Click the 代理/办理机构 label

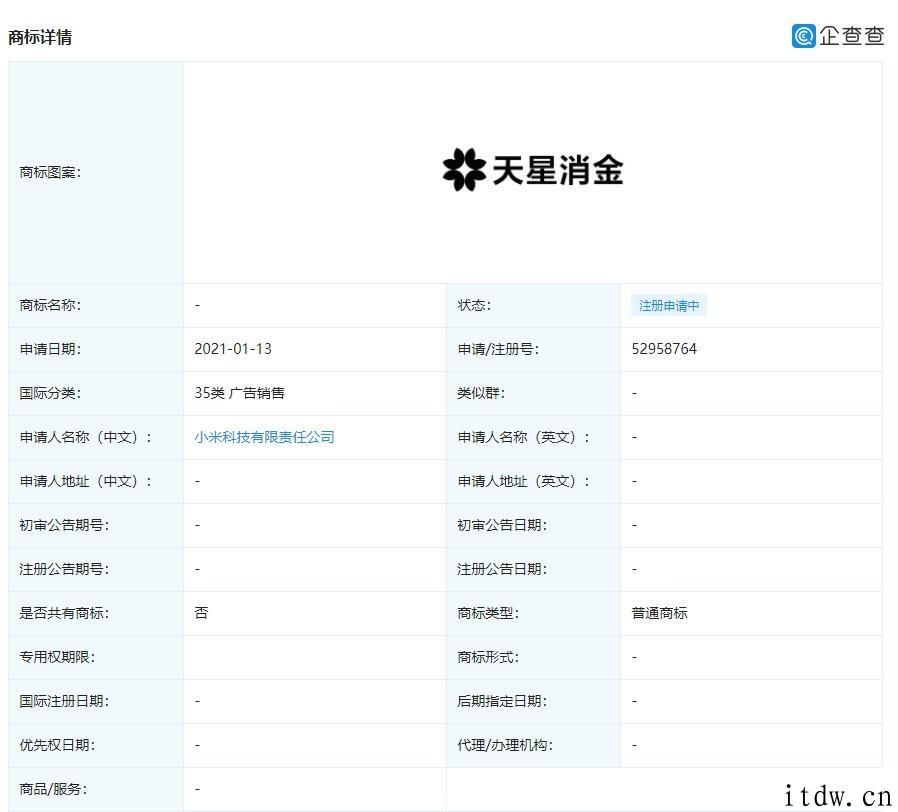click(505, 745)
